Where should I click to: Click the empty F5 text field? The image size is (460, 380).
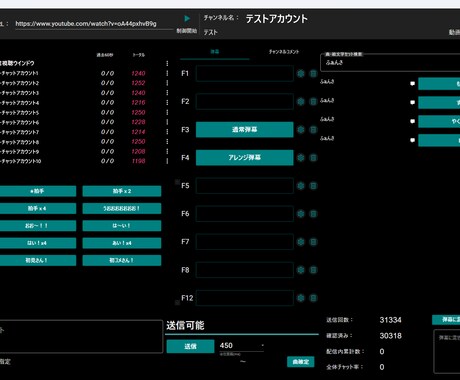[x=245, y=186]
